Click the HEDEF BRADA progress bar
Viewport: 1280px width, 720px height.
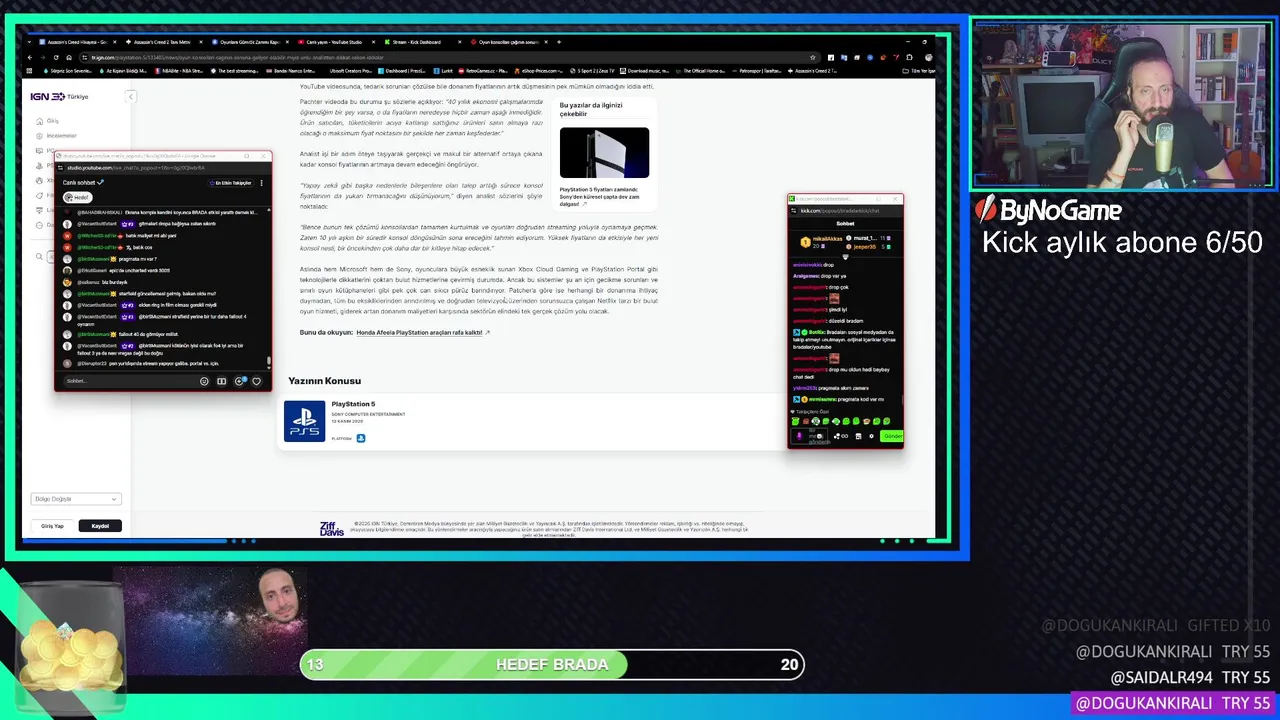(552, 664)
